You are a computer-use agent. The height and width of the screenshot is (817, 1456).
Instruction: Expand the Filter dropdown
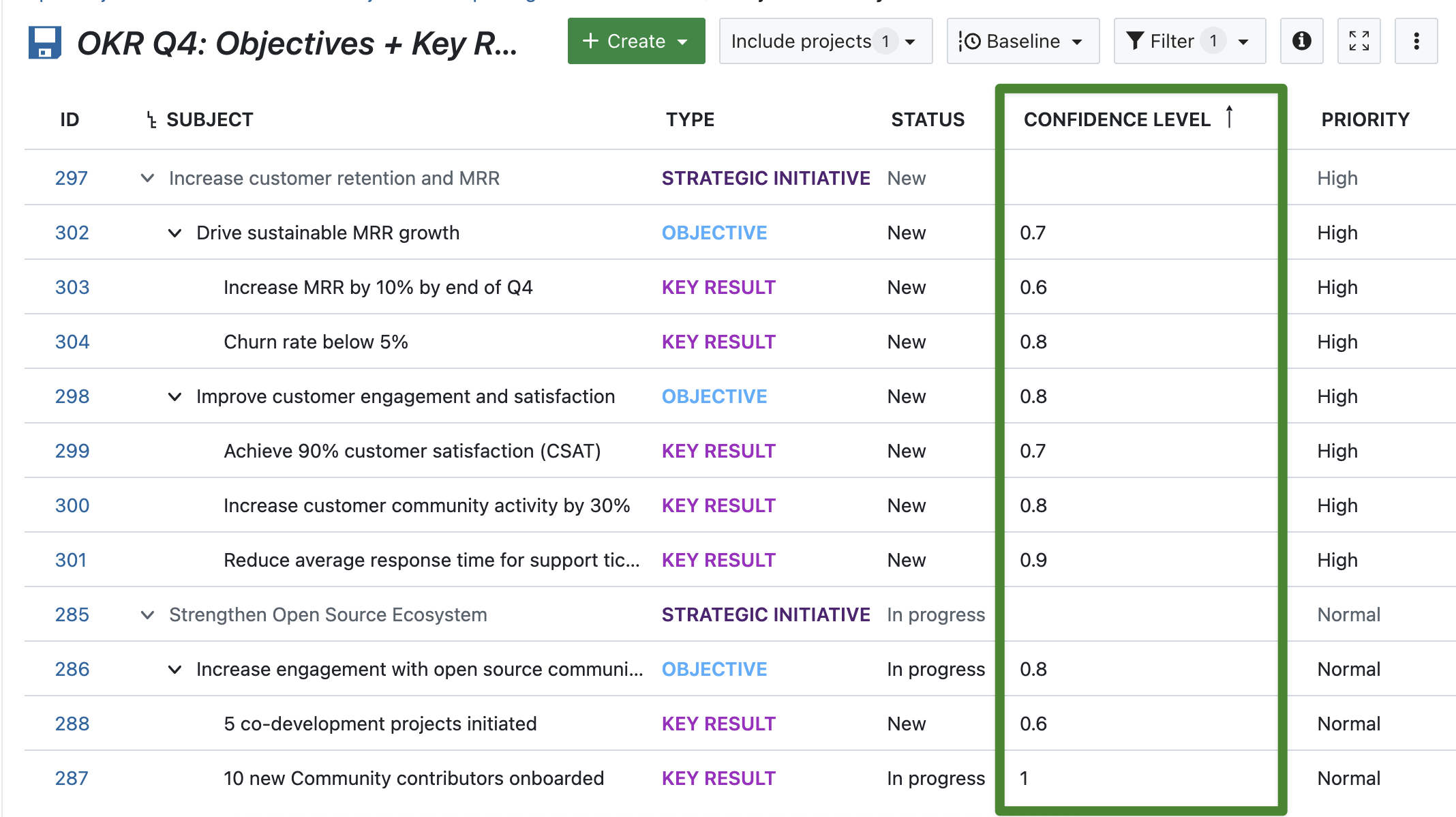point(1243,41)
